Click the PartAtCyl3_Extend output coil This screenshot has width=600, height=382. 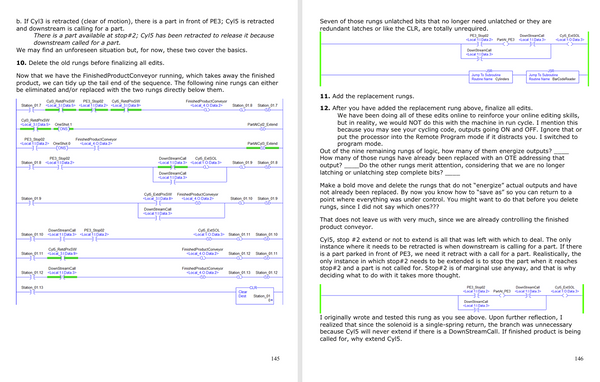(262, 148)
